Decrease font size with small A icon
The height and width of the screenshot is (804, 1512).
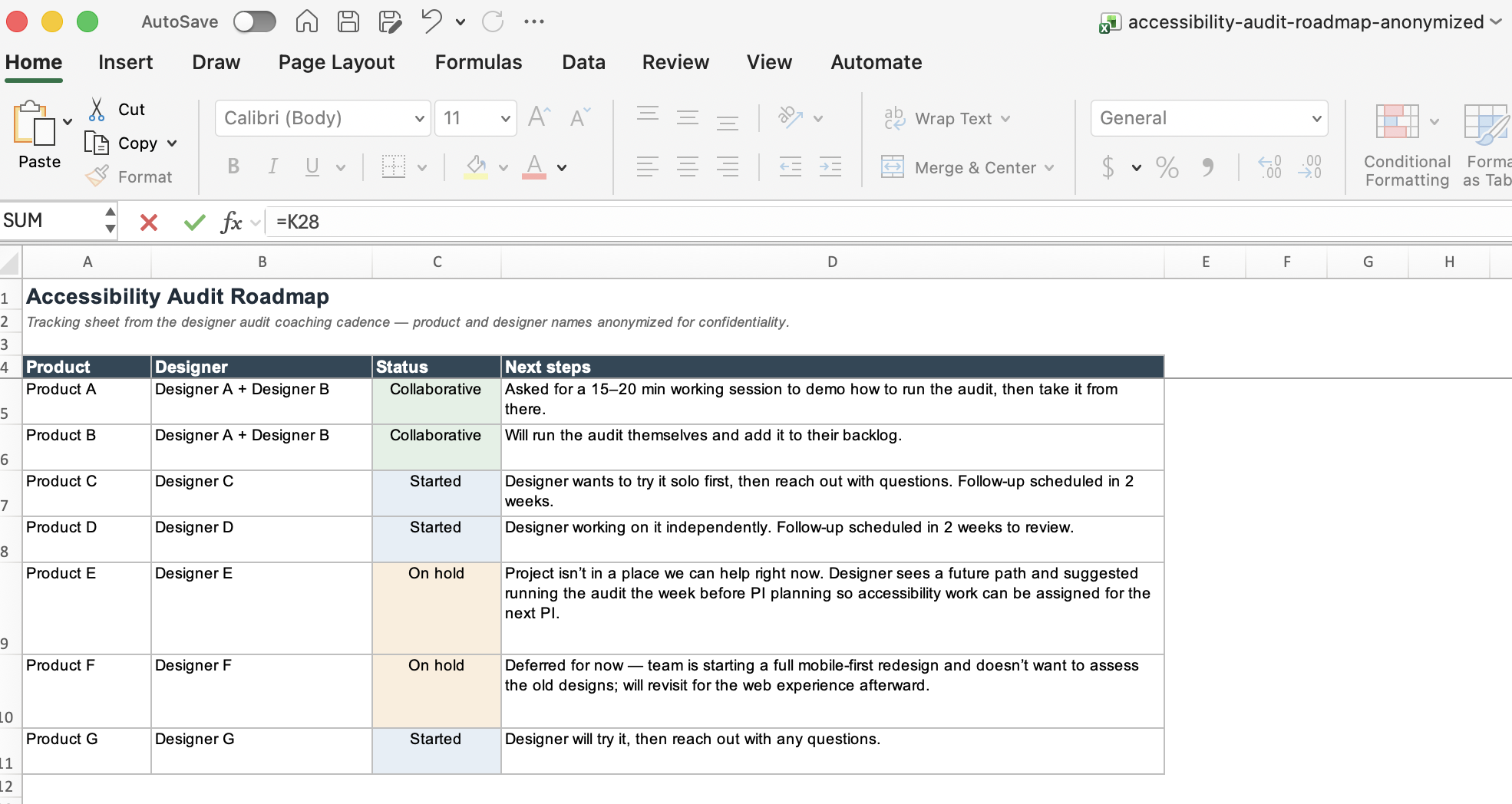pos(580,117)
